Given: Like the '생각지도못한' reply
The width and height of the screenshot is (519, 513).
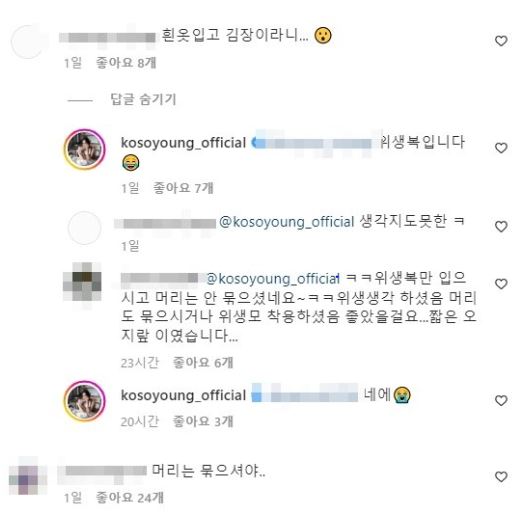Looking at the screenshot, I should [x=501, y=227].
